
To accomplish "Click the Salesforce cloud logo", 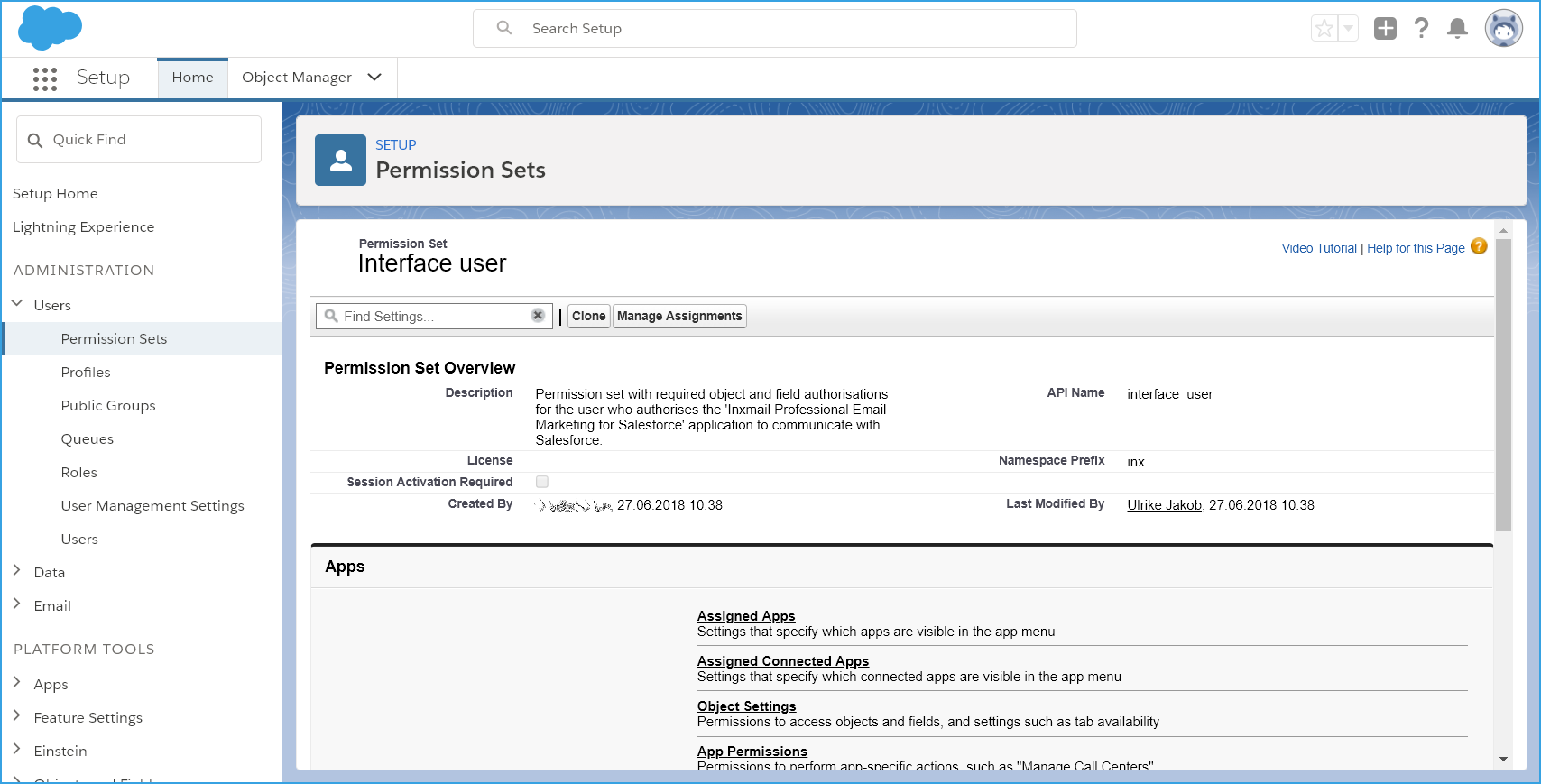I will click(x=50, y=27).
